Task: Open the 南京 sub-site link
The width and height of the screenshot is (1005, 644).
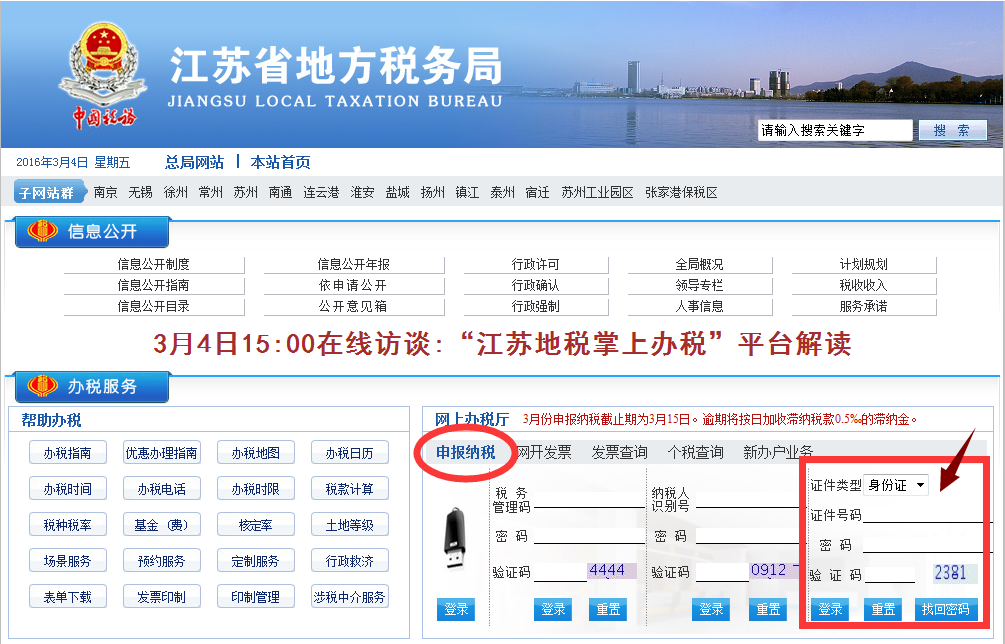Action: coord(105,192)
